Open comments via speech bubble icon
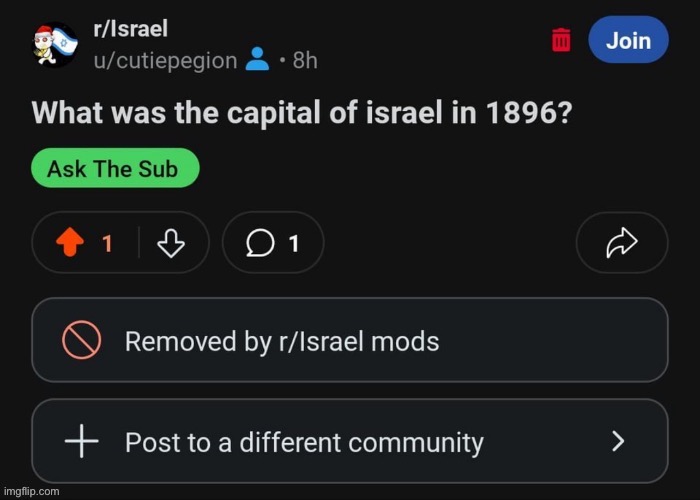Viewport: 700px width, 500px height. pos(260,243)
